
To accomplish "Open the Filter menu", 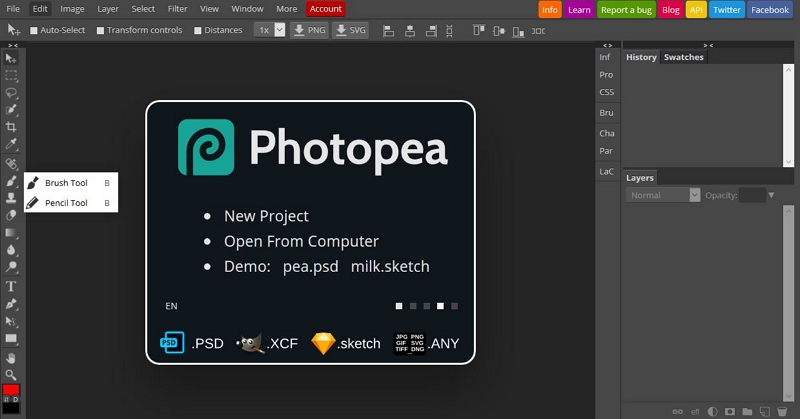I will click(177, 9).
